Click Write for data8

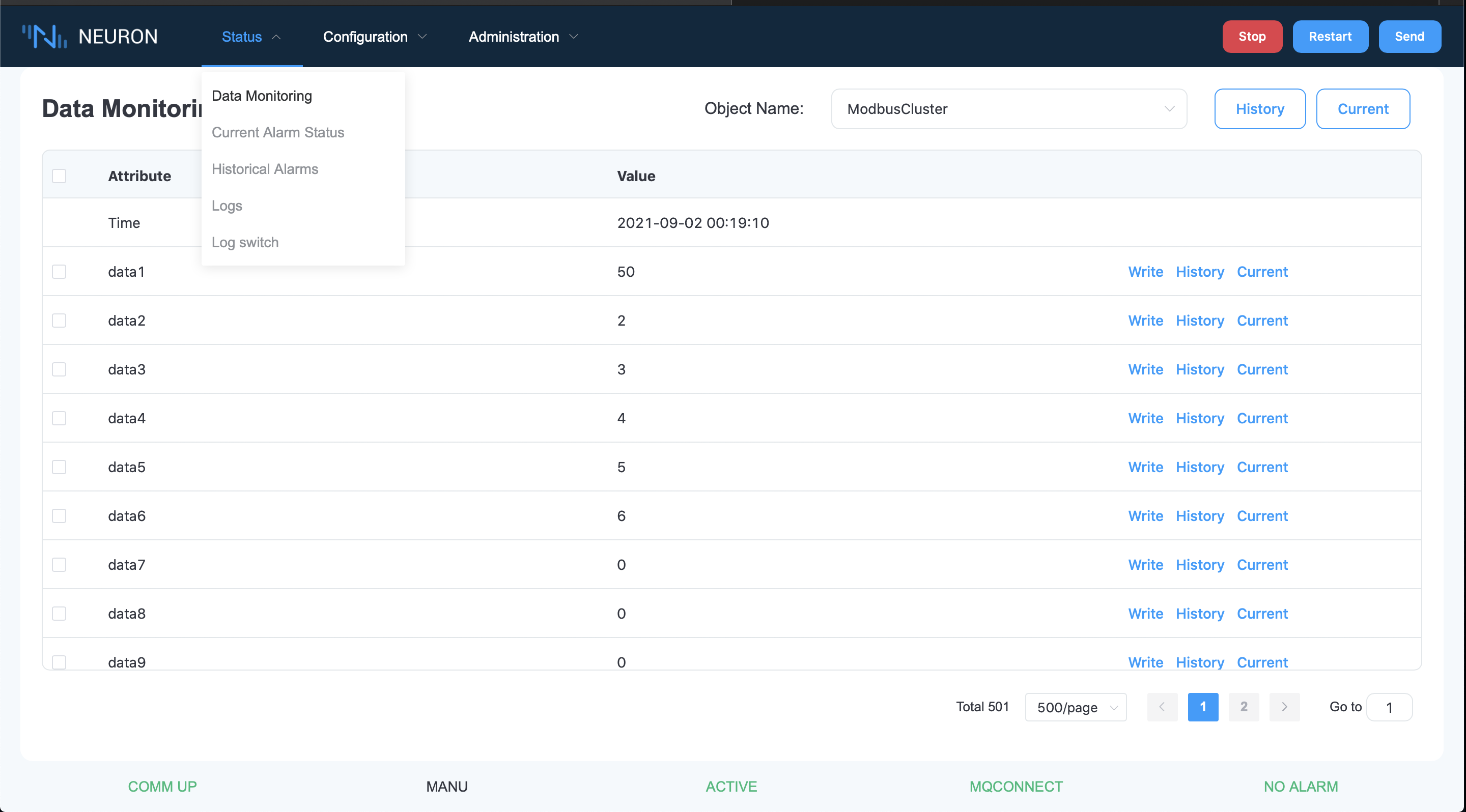pos(1145,614)
